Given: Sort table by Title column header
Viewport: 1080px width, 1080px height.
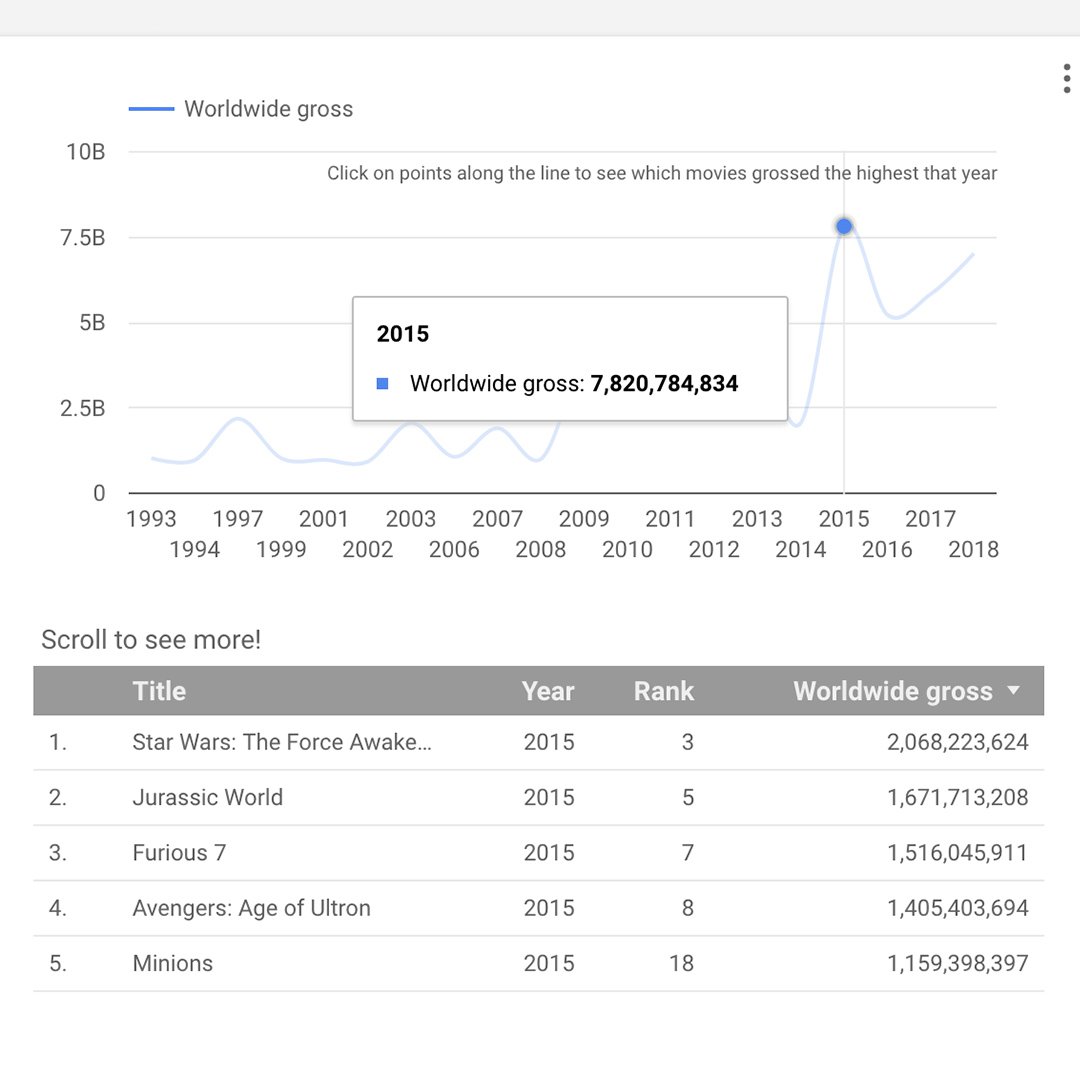Looking at the screenshot, I should 159,691.
